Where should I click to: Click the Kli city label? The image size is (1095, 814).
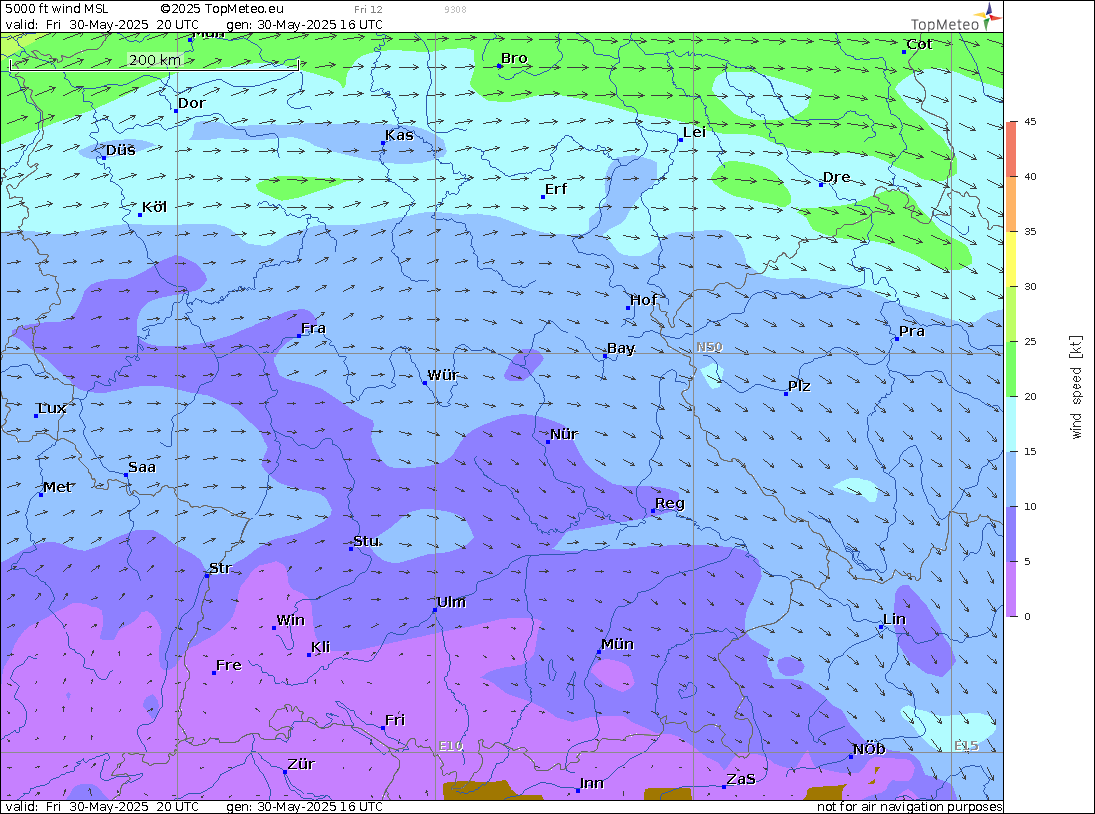point(321,647)
